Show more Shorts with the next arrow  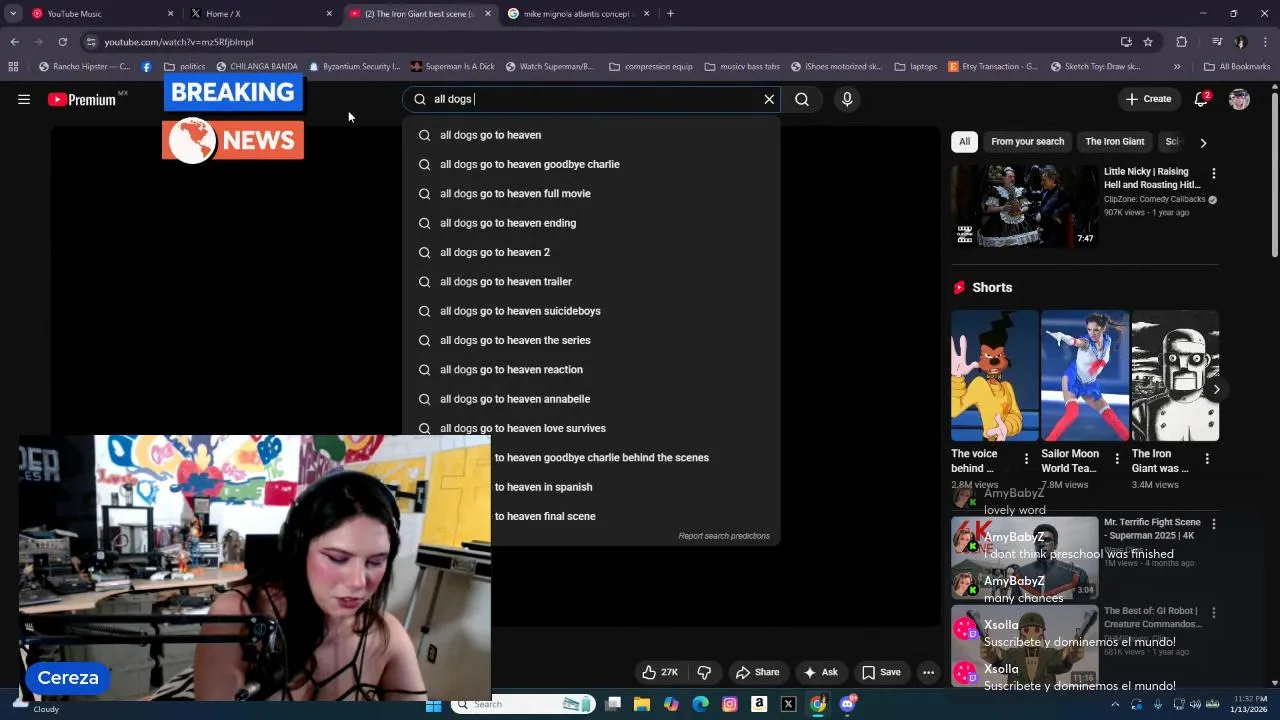coord(1216,389)
